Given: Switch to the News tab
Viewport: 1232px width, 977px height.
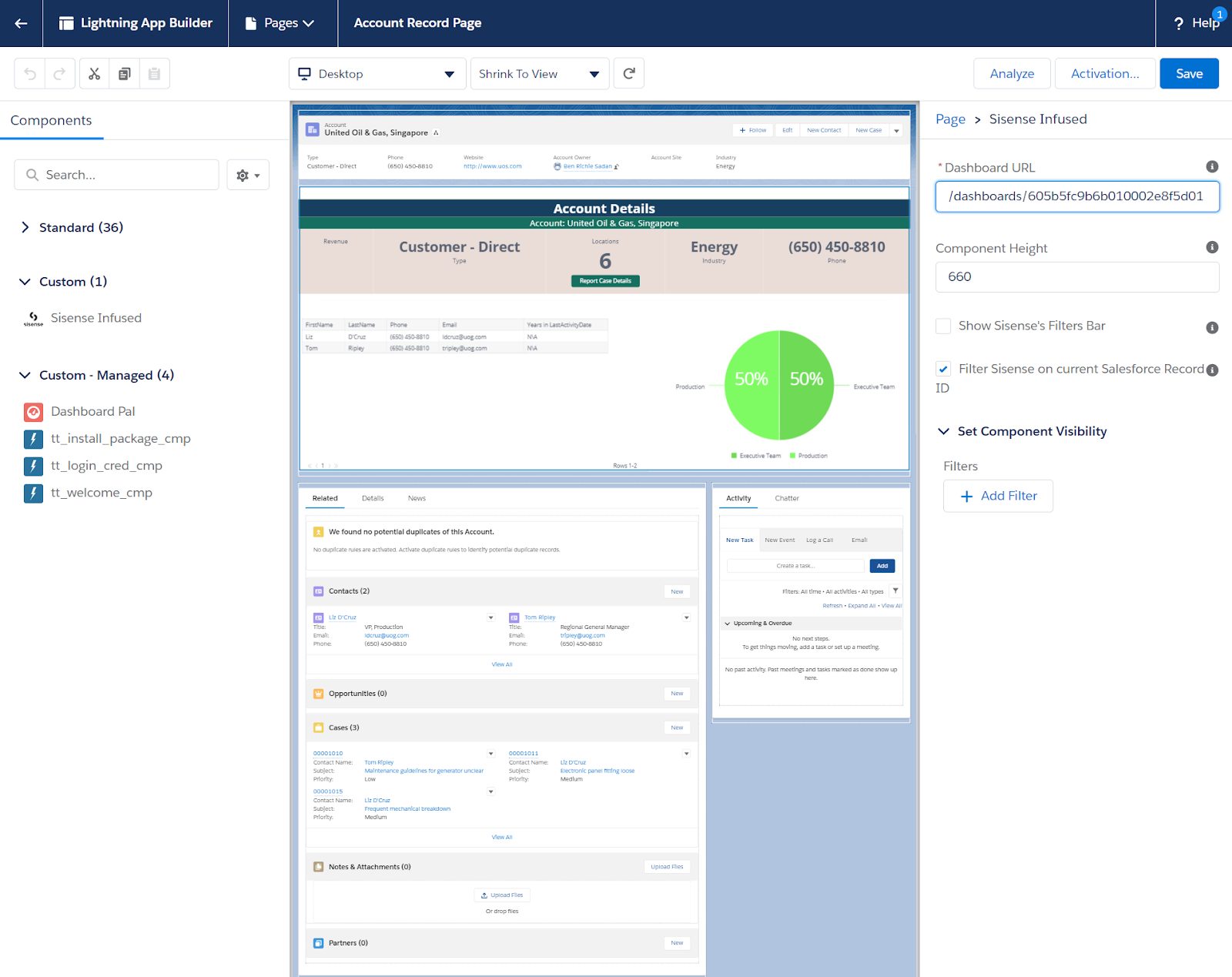Looking at the screenshot, I should [x=417, y=499].
